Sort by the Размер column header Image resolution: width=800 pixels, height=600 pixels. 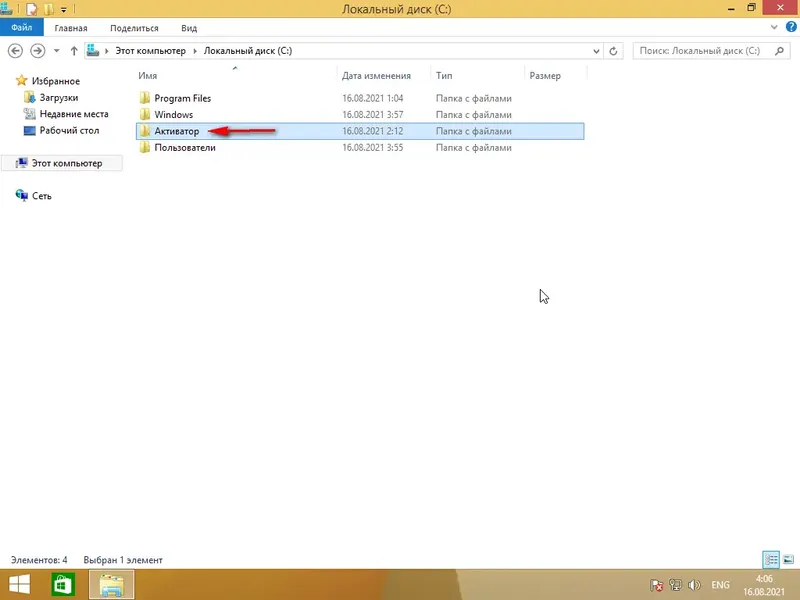[x=545, y=76]
